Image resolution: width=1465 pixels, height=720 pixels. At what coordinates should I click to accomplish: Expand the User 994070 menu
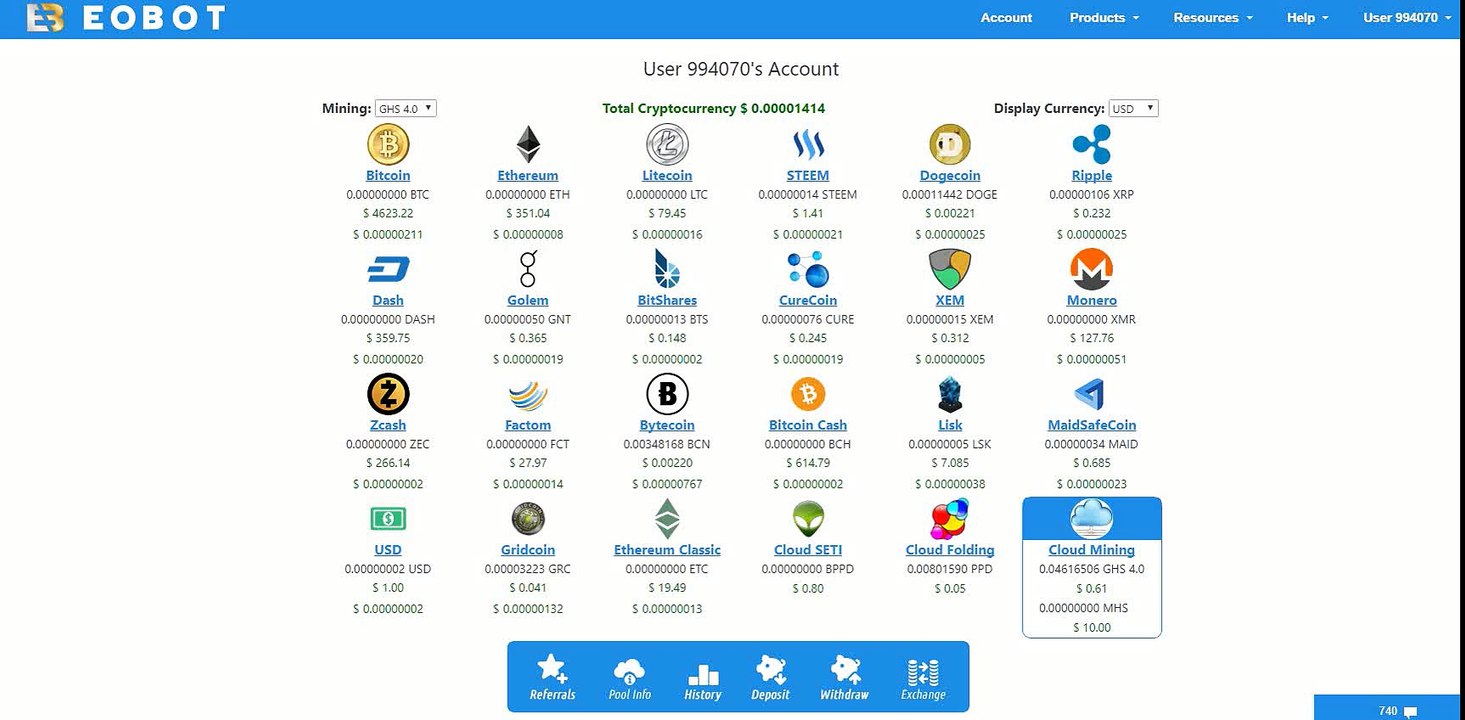(x=1407, y=18)
